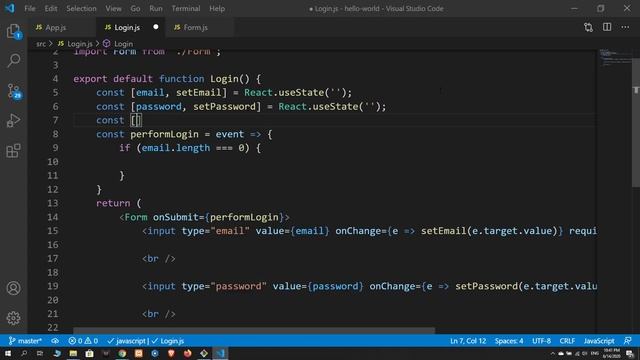Viewport: 640px width, 360px height.
Task: Open the Extensions view
Action: (x=13, y=151)
